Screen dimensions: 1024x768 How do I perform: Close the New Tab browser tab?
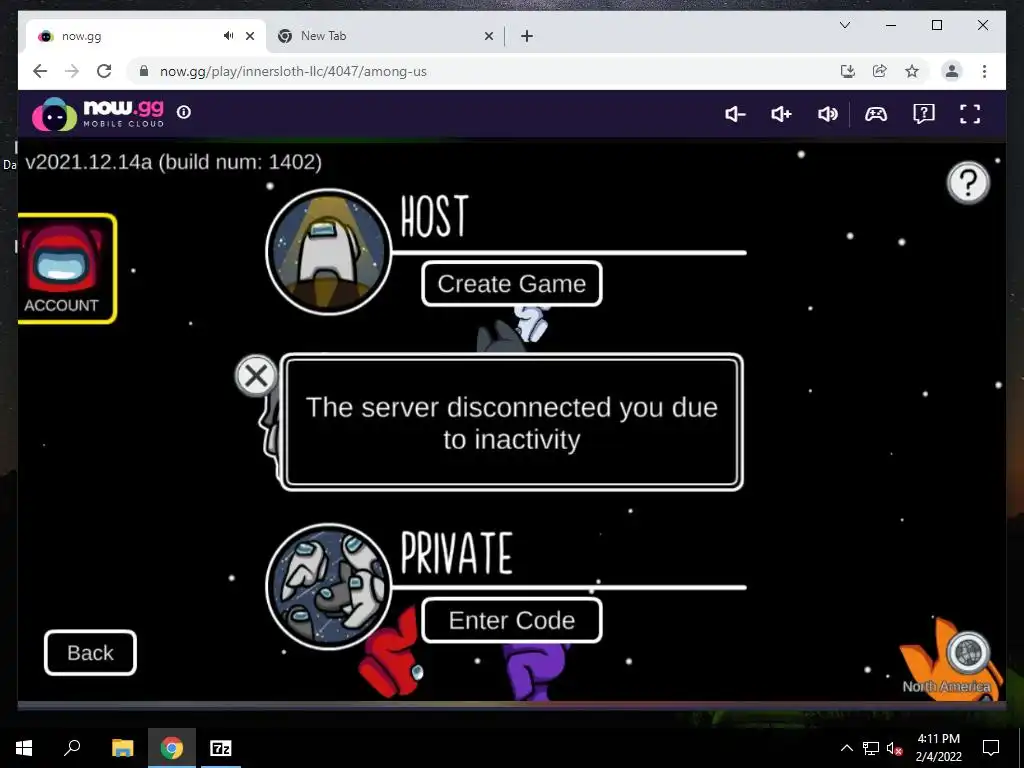click(x=488, y=36)
